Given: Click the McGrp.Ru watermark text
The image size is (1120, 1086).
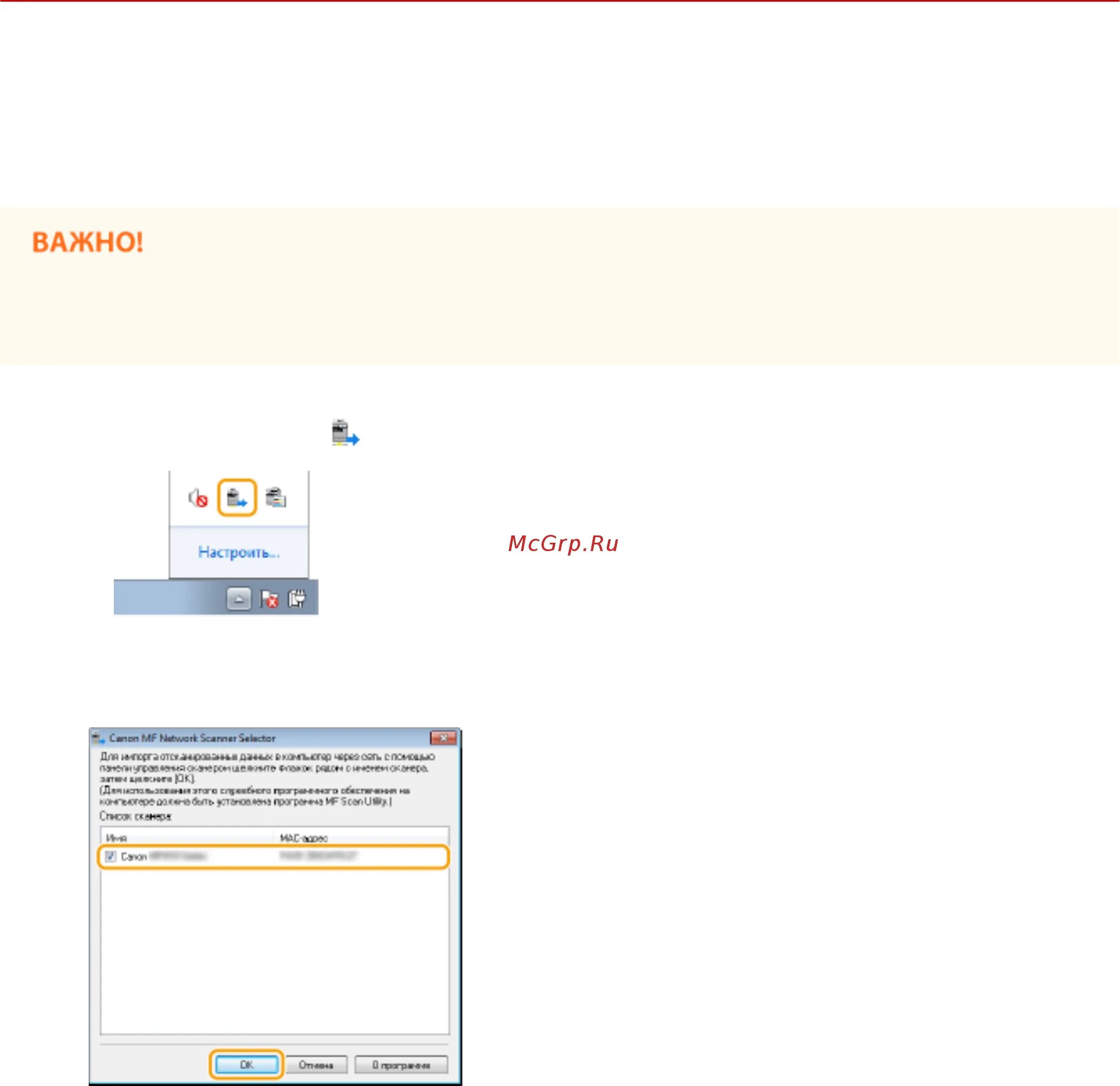Looking at the screenshot, I should point(563,543).
